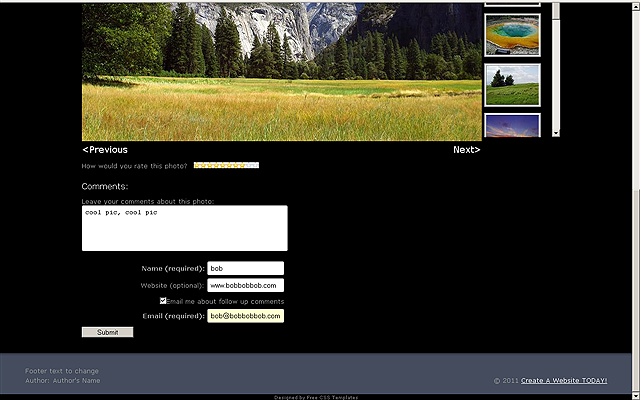This screenshot has height=400, width=640.
Task: Toggle Email me about follow up comments
Action: [163, 301]
